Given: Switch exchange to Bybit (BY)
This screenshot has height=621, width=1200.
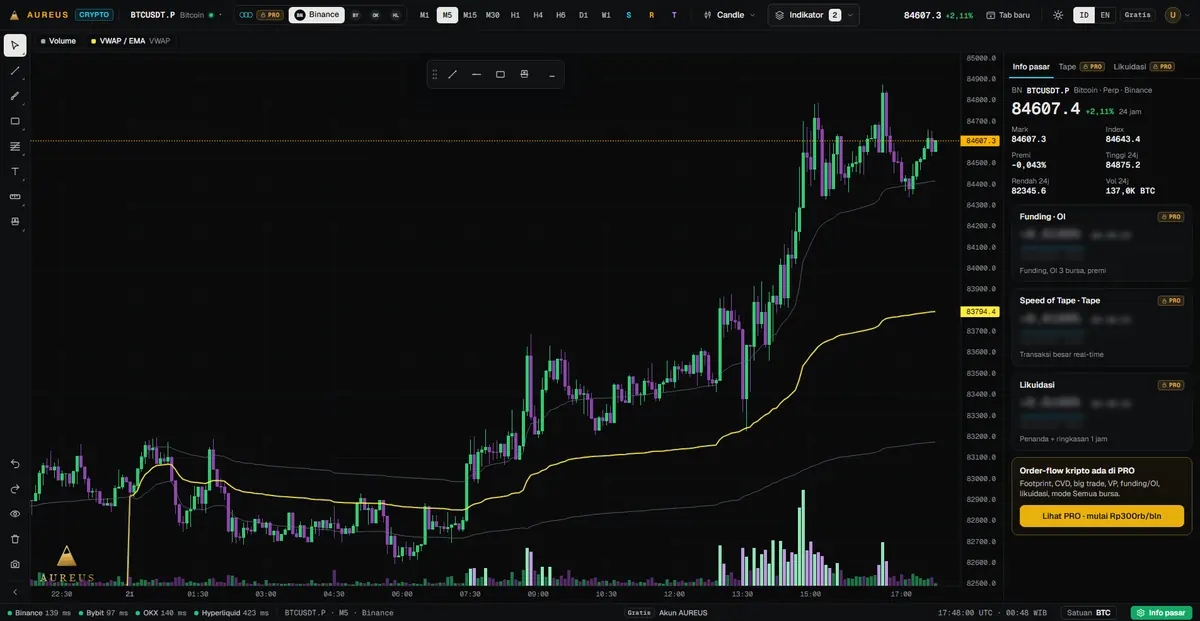Looking at the screenshot, I should coord(356,15).
